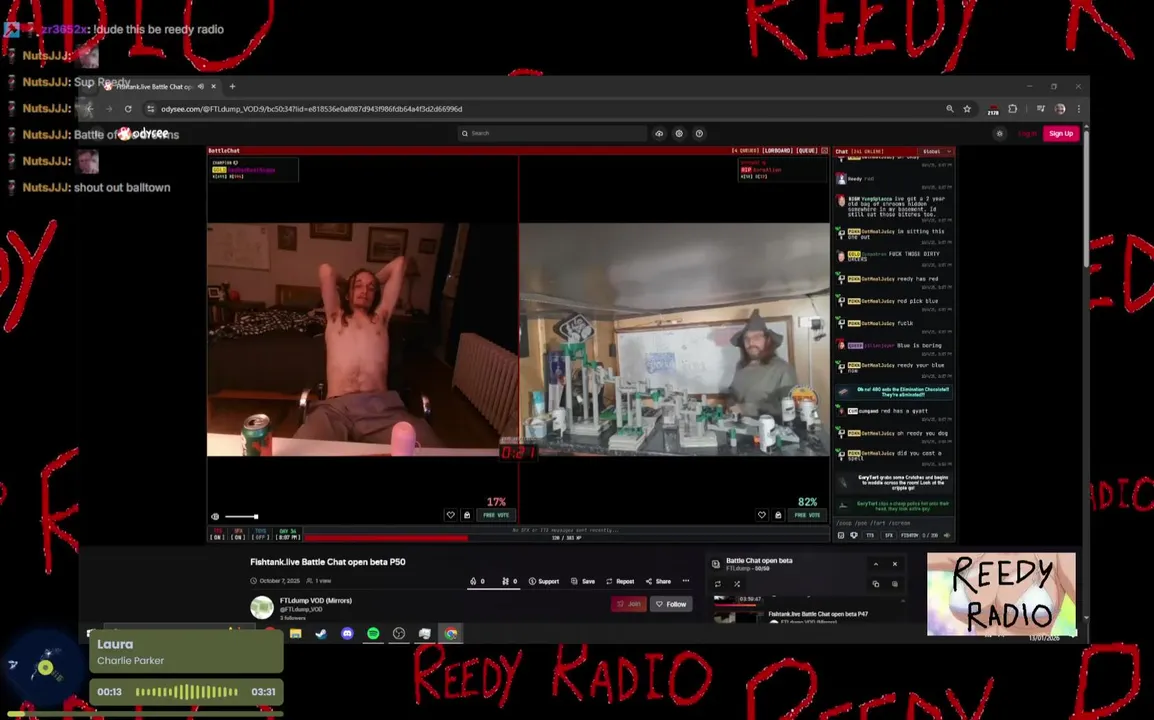Mute the browser tab audio icon
Image resolution: width=1154 pixels, height=720 pixels.
(201, 86)
